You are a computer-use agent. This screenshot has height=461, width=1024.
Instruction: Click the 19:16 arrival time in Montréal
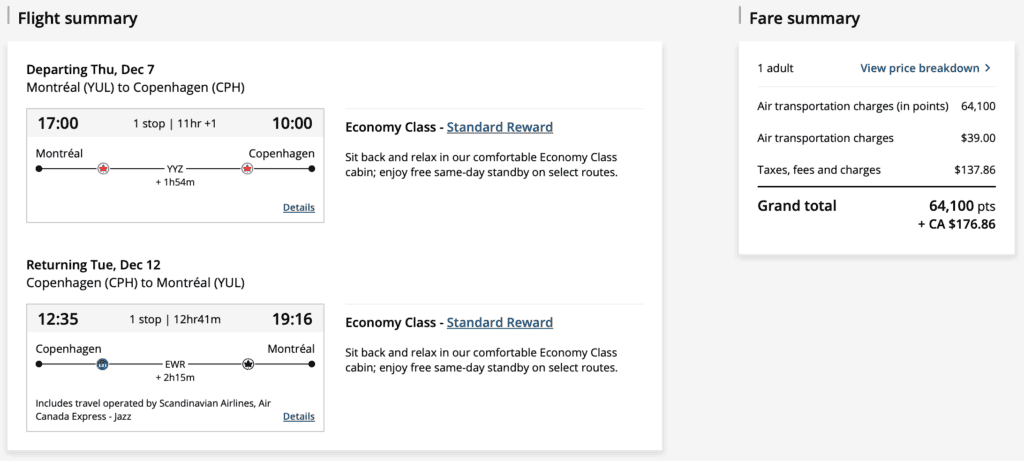[291, 319]
